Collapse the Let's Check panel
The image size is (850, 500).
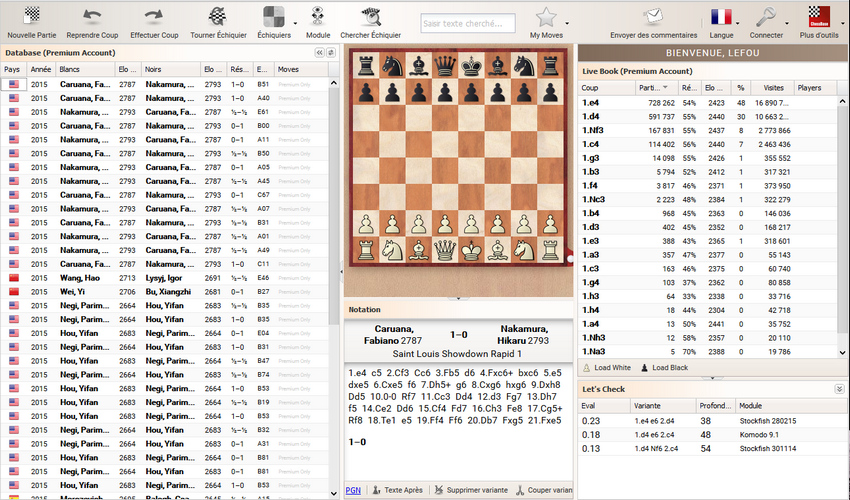[x=839, y=389]
